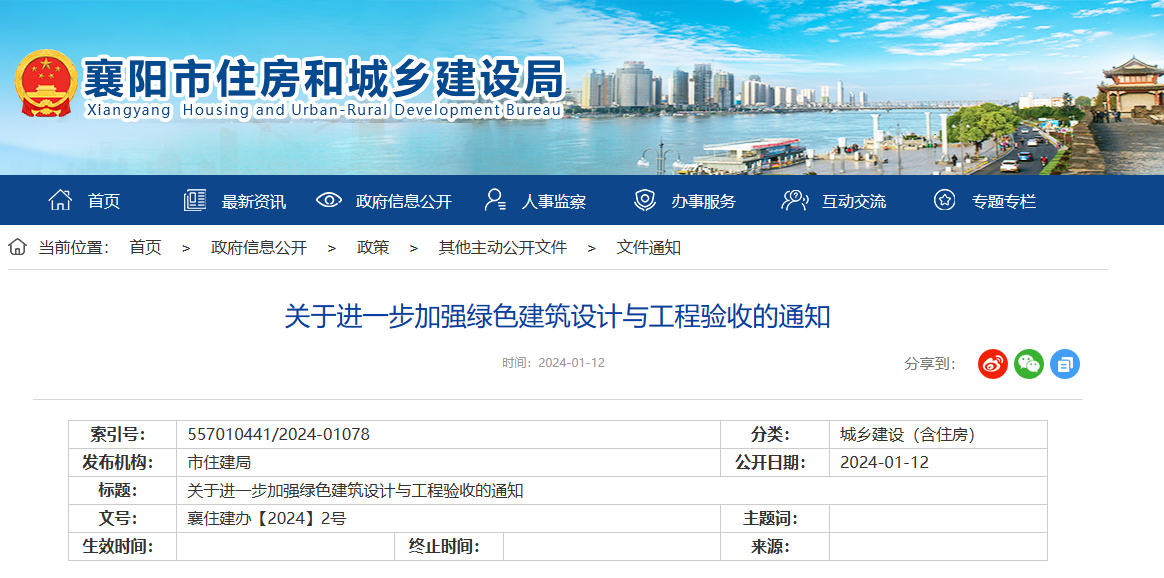The height and width of the screenshot is (578, 1164).
Task: Share article to Weibo
Action: (993, 364)
